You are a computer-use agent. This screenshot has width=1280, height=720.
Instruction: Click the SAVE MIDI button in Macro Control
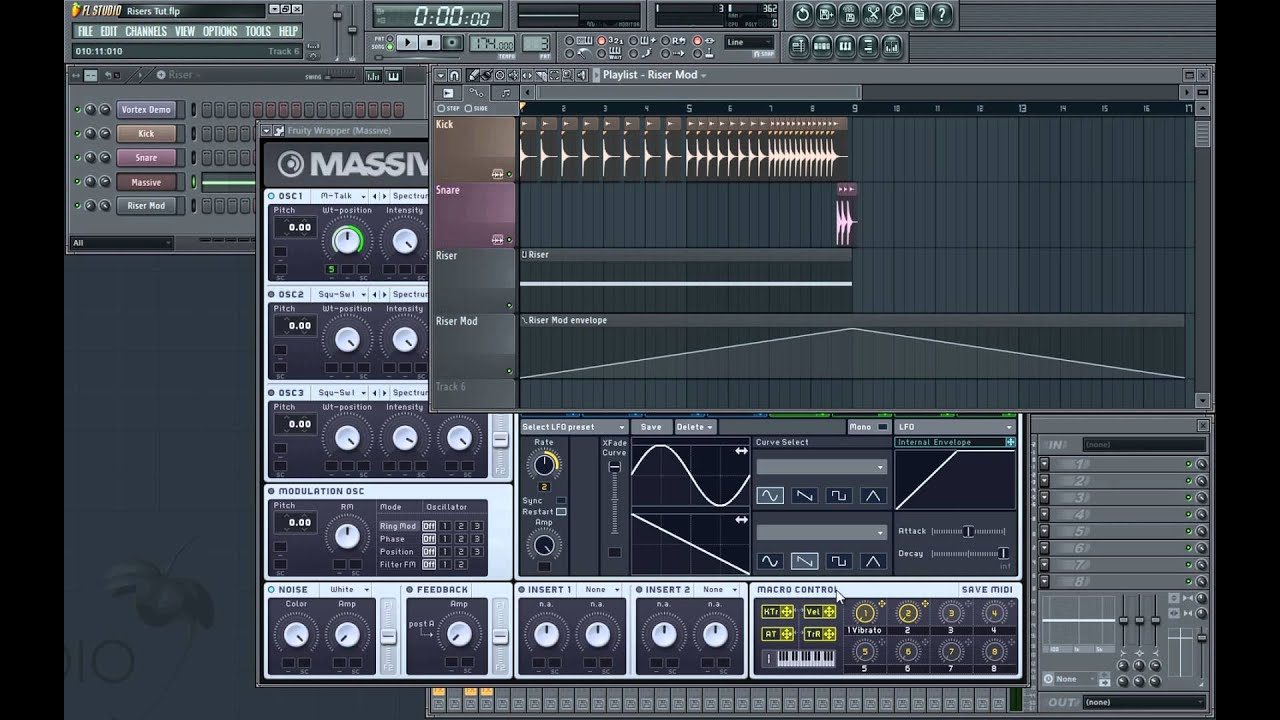click(x=986, y=590)
